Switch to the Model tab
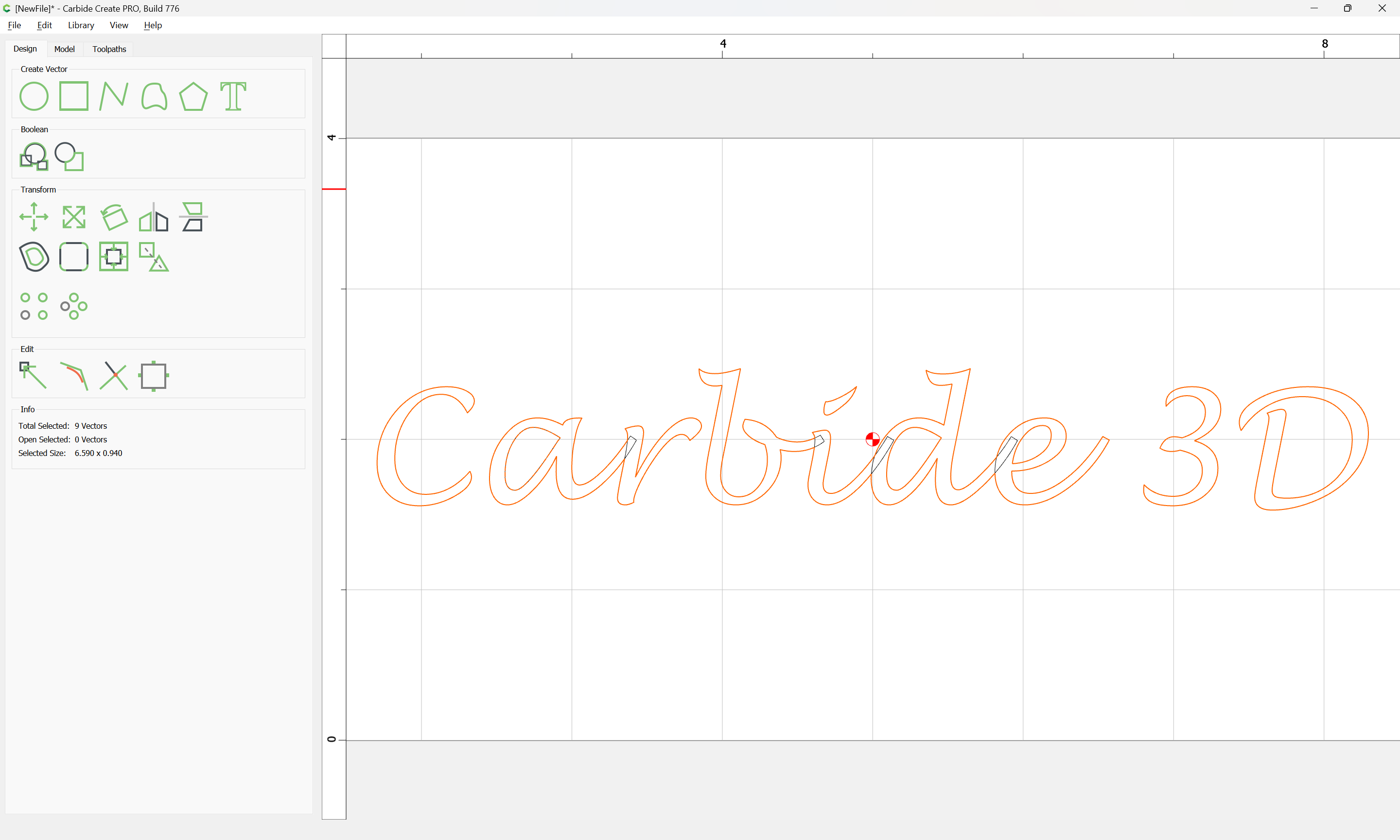This screenshot has width=1400, height=840. [65, 49]
